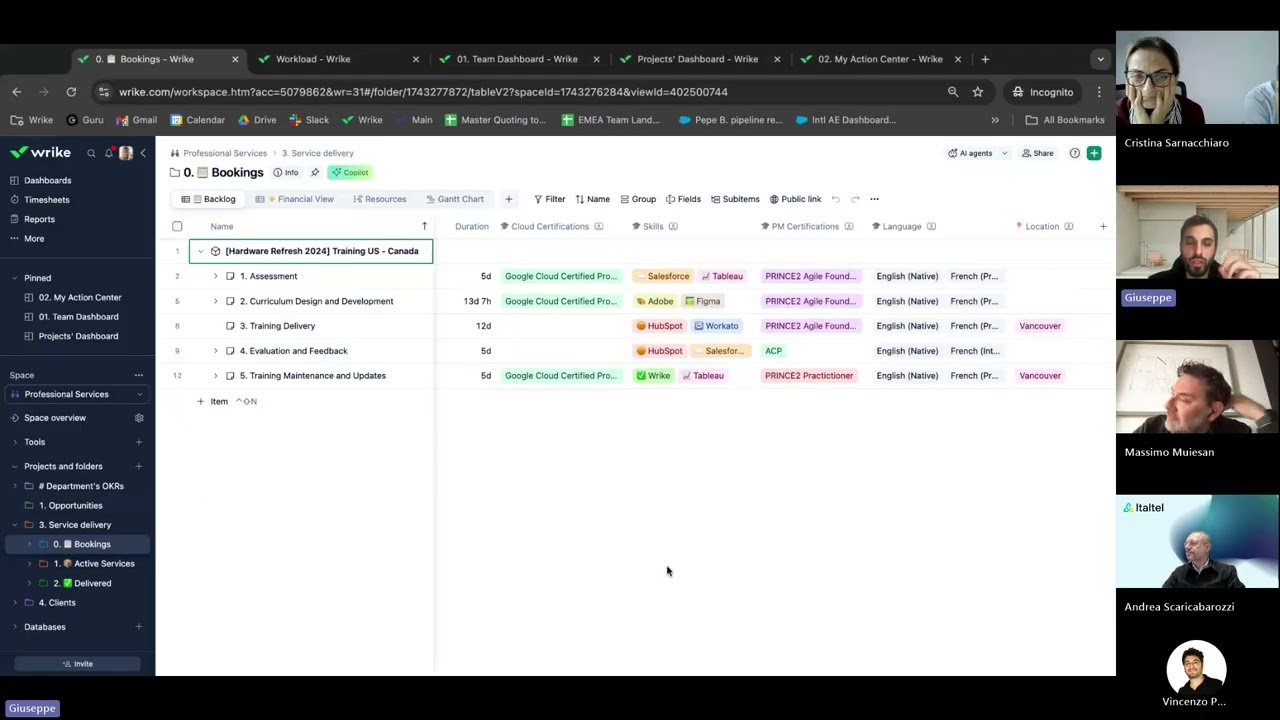Image resolution: width=1280 pixels, height=720 pixels.
Task: Collapse the Hardware Refresh 2024 project row
Action: [200, 251]
